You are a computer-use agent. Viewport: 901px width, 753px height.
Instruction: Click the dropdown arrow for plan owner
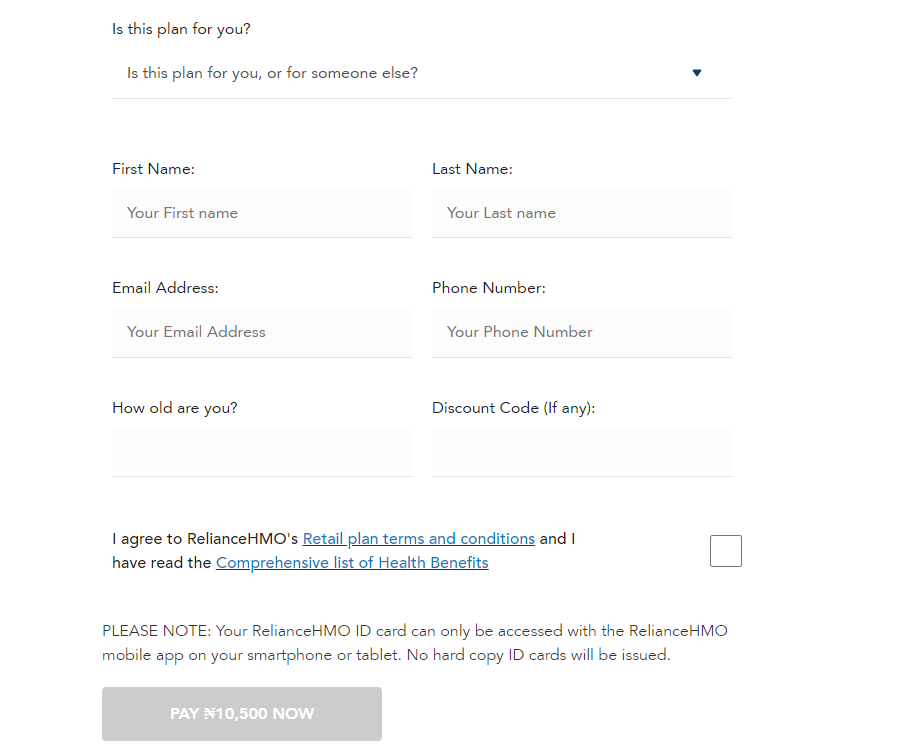696,73
